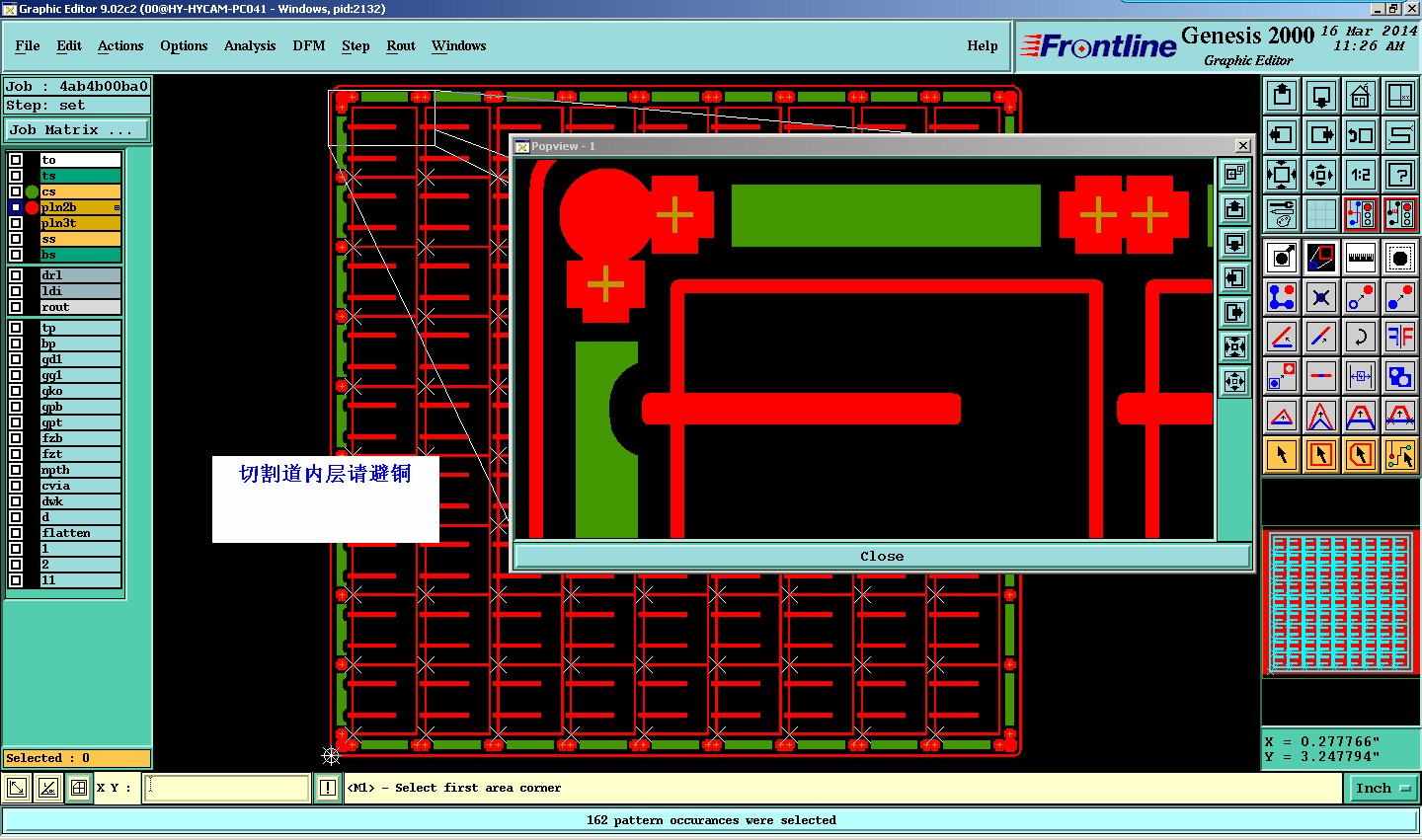Click the pan down view icon in main toolbar
Image resolution: width=1422 pixels, height=840 pixels.
tap(1321, 96)
